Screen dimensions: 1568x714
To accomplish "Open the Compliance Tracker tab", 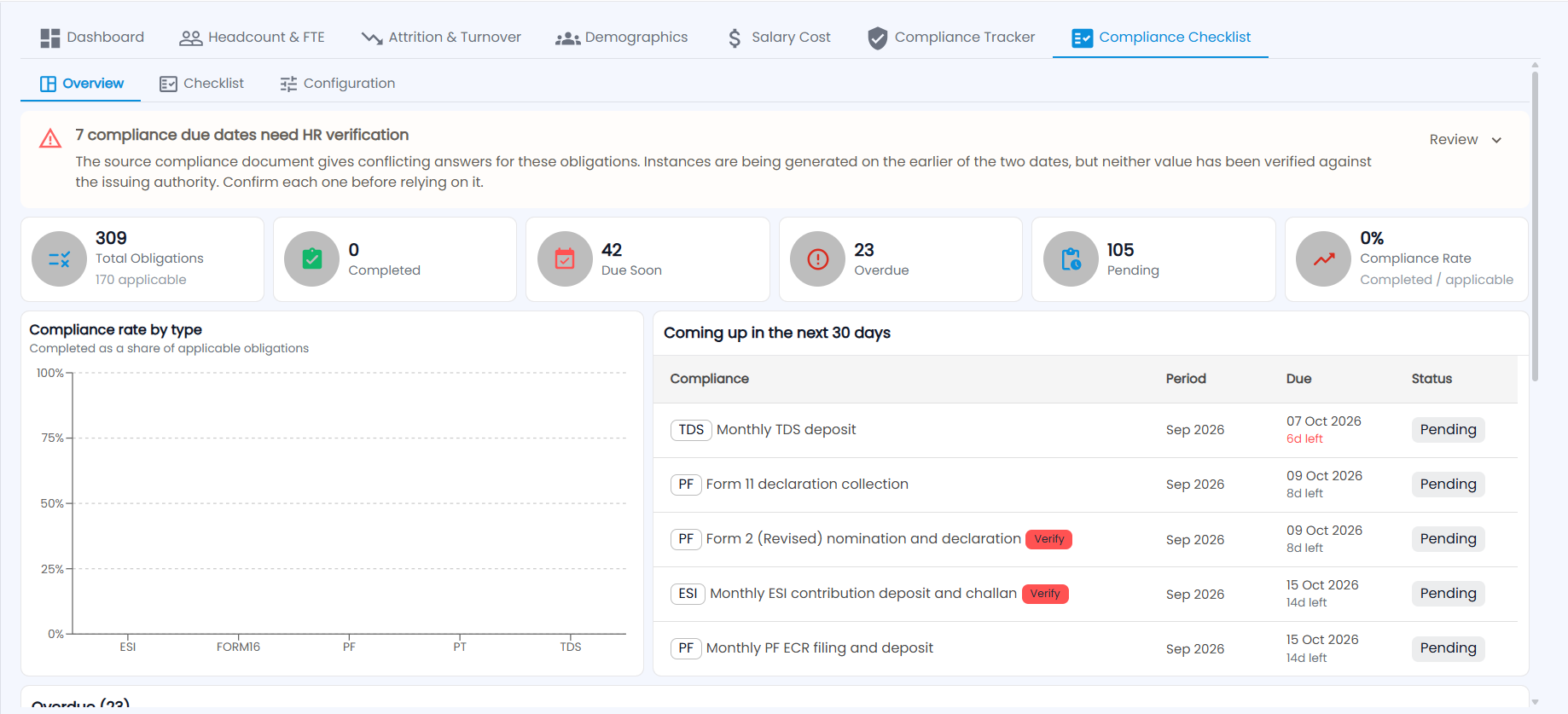I will 951,38.
